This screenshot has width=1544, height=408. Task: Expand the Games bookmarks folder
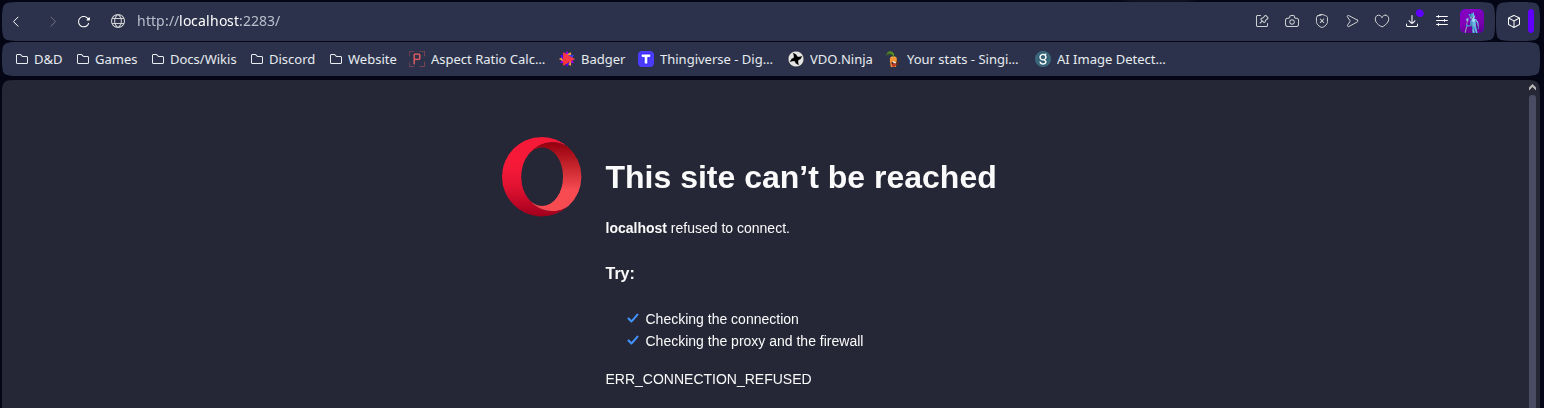107,59
